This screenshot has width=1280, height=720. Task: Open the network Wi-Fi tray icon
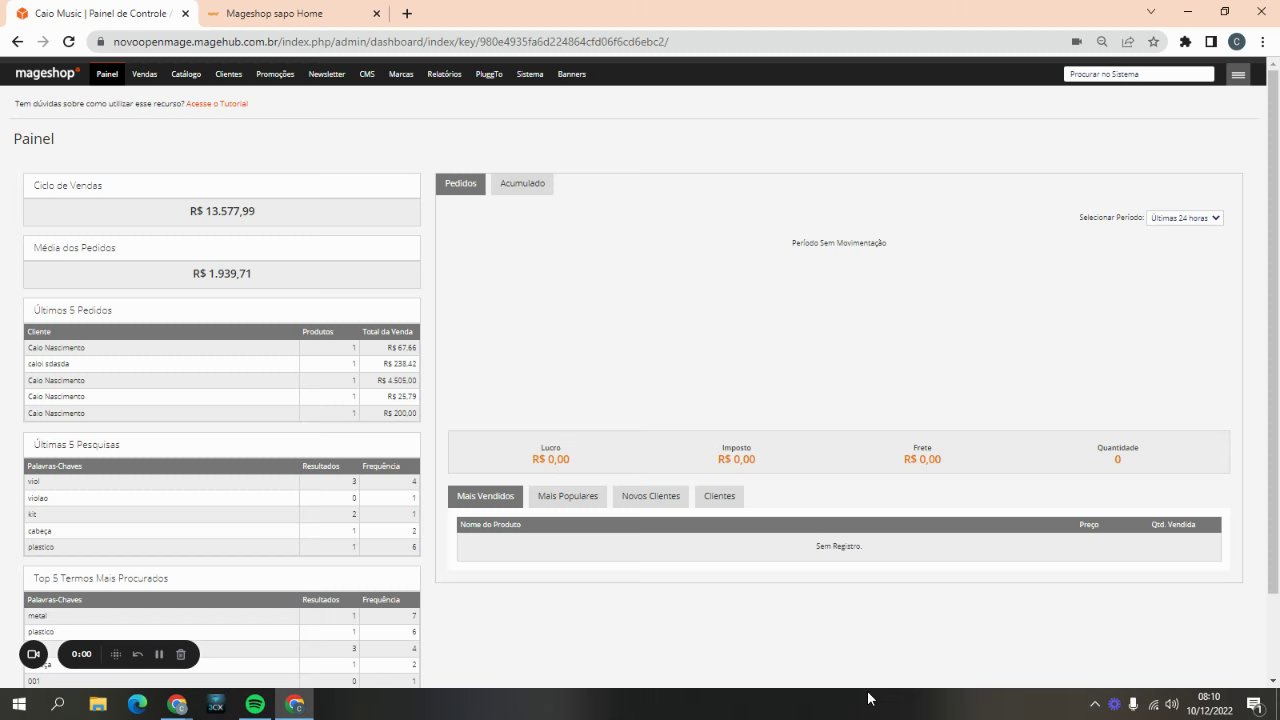point(1153,704)
